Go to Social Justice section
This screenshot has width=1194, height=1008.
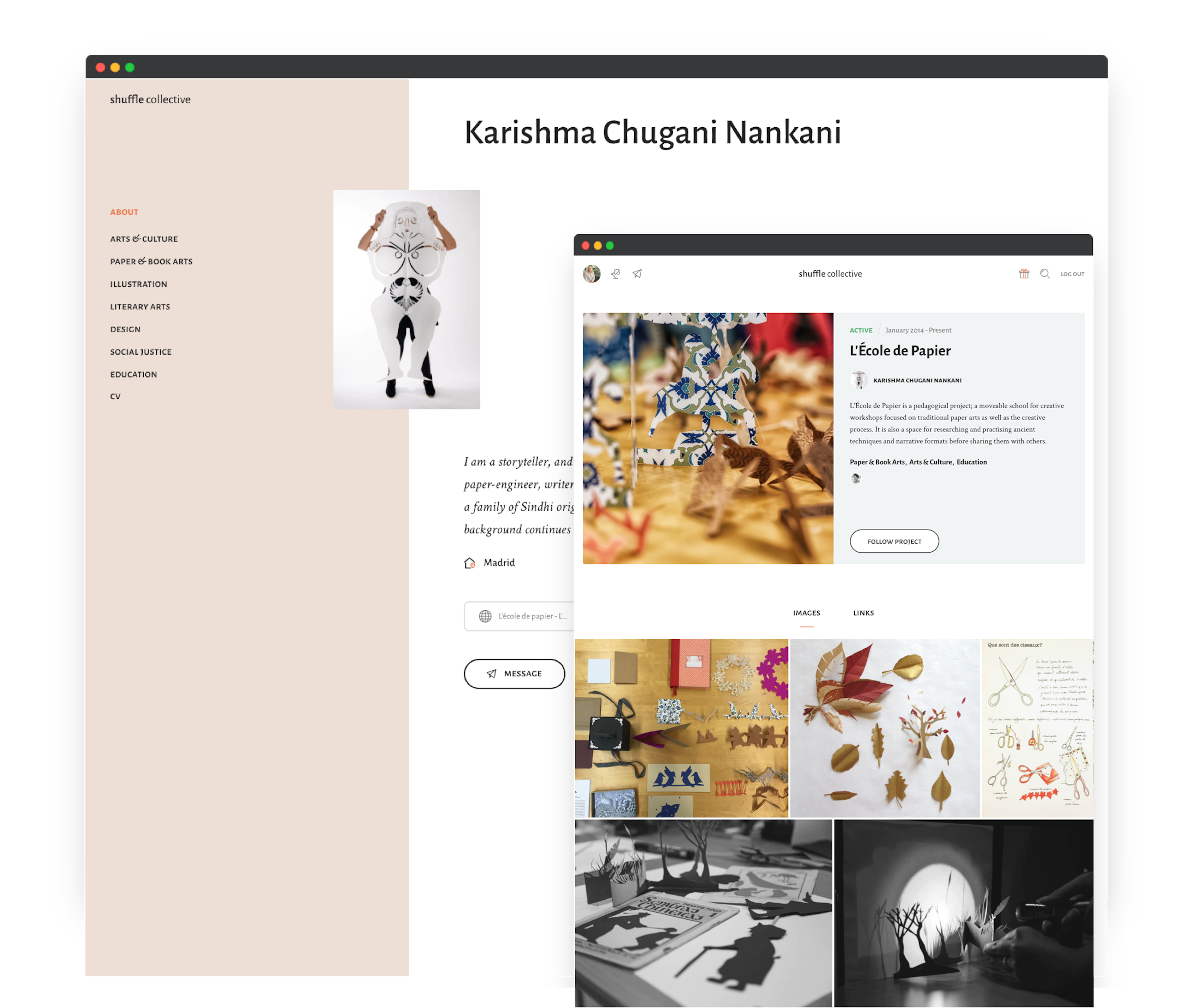[141, 352]
